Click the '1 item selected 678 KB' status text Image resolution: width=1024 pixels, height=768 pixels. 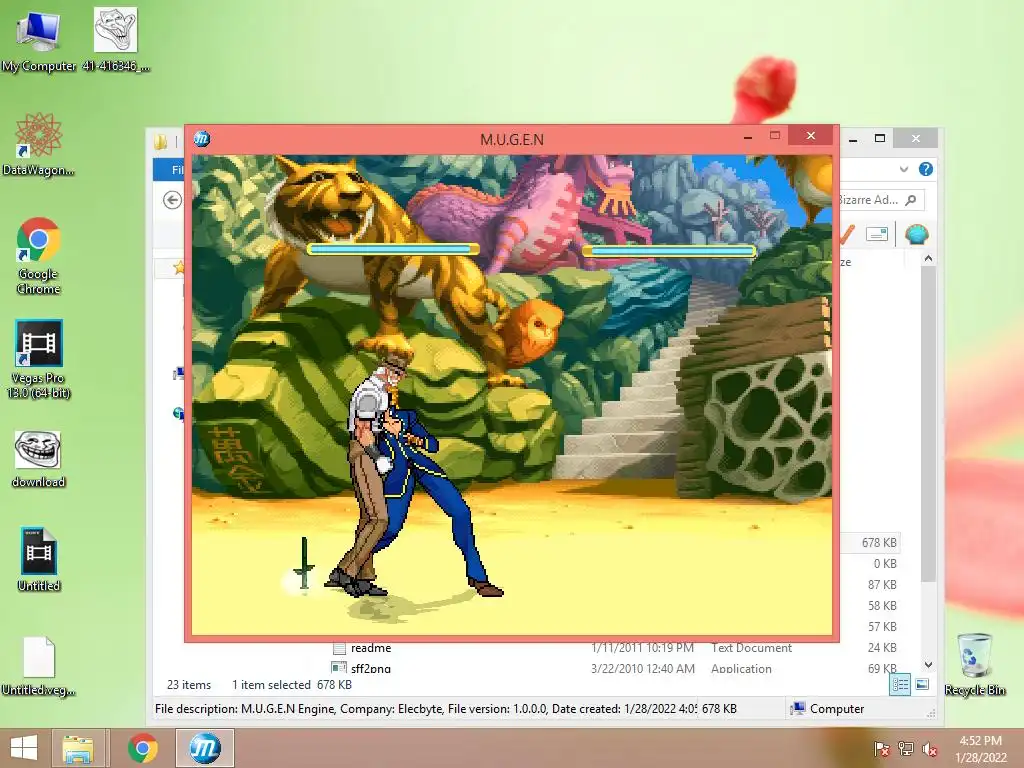point(292,684)
